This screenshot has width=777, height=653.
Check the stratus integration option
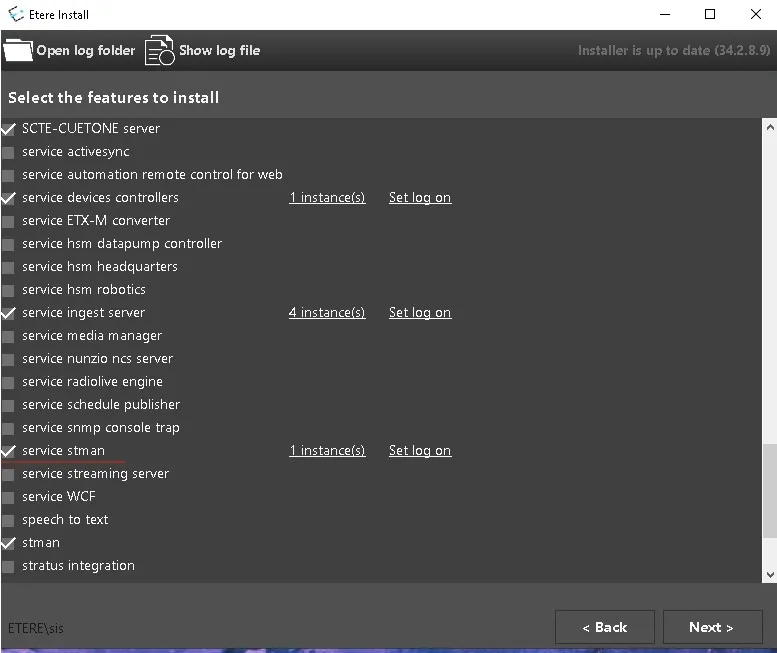pyautogui.click(x=9, y=566)
